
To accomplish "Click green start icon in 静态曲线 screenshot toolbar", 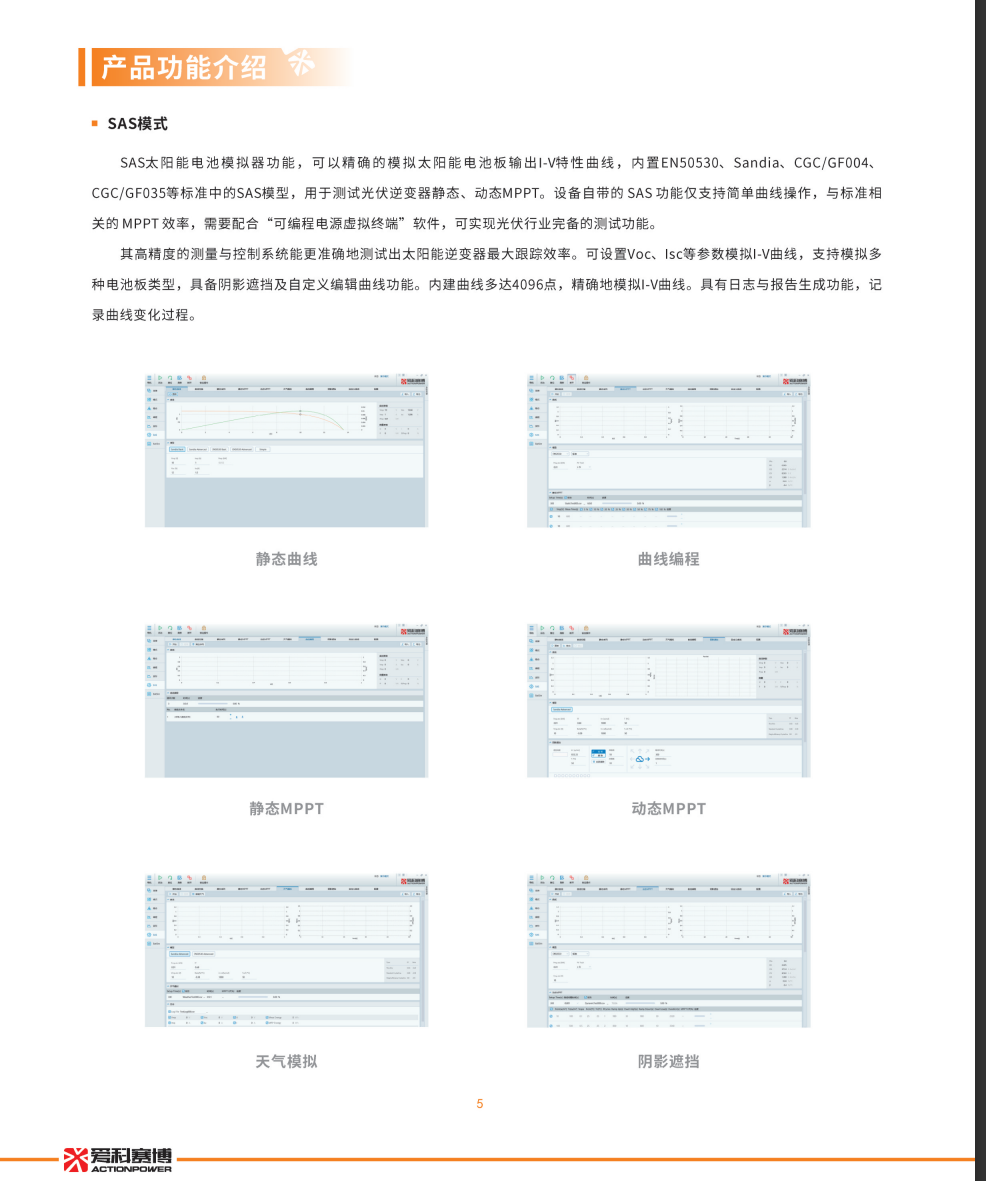I will pos(159,378).
